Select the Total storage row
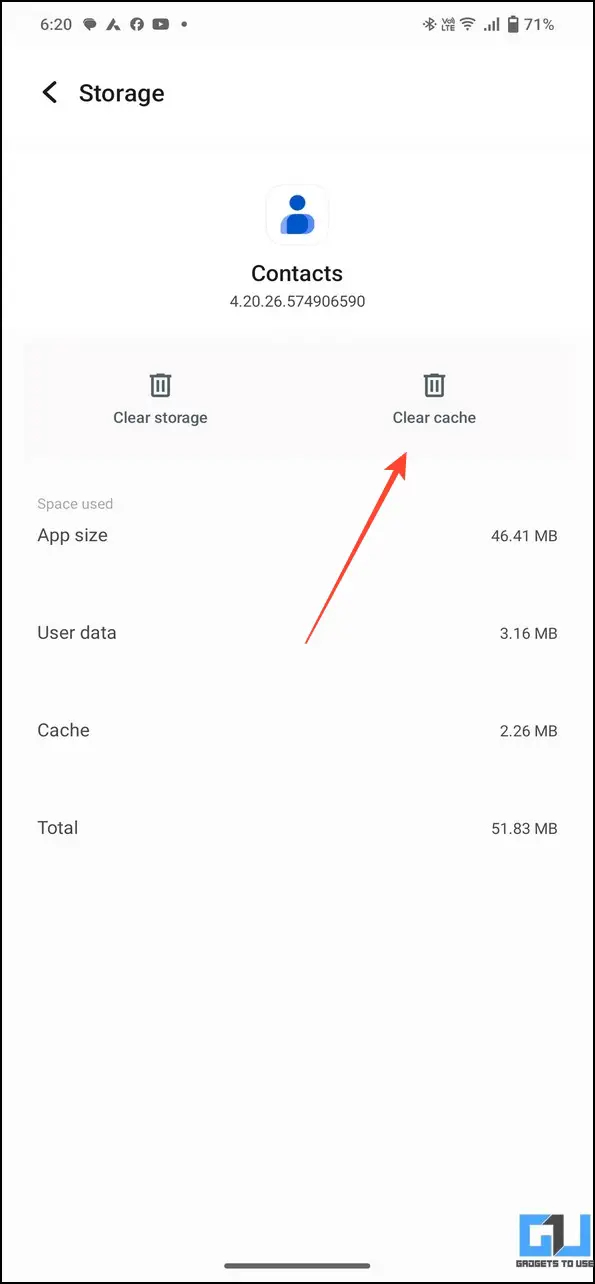Viewport: 595px width, 1284px height. [x=297, y=828]
